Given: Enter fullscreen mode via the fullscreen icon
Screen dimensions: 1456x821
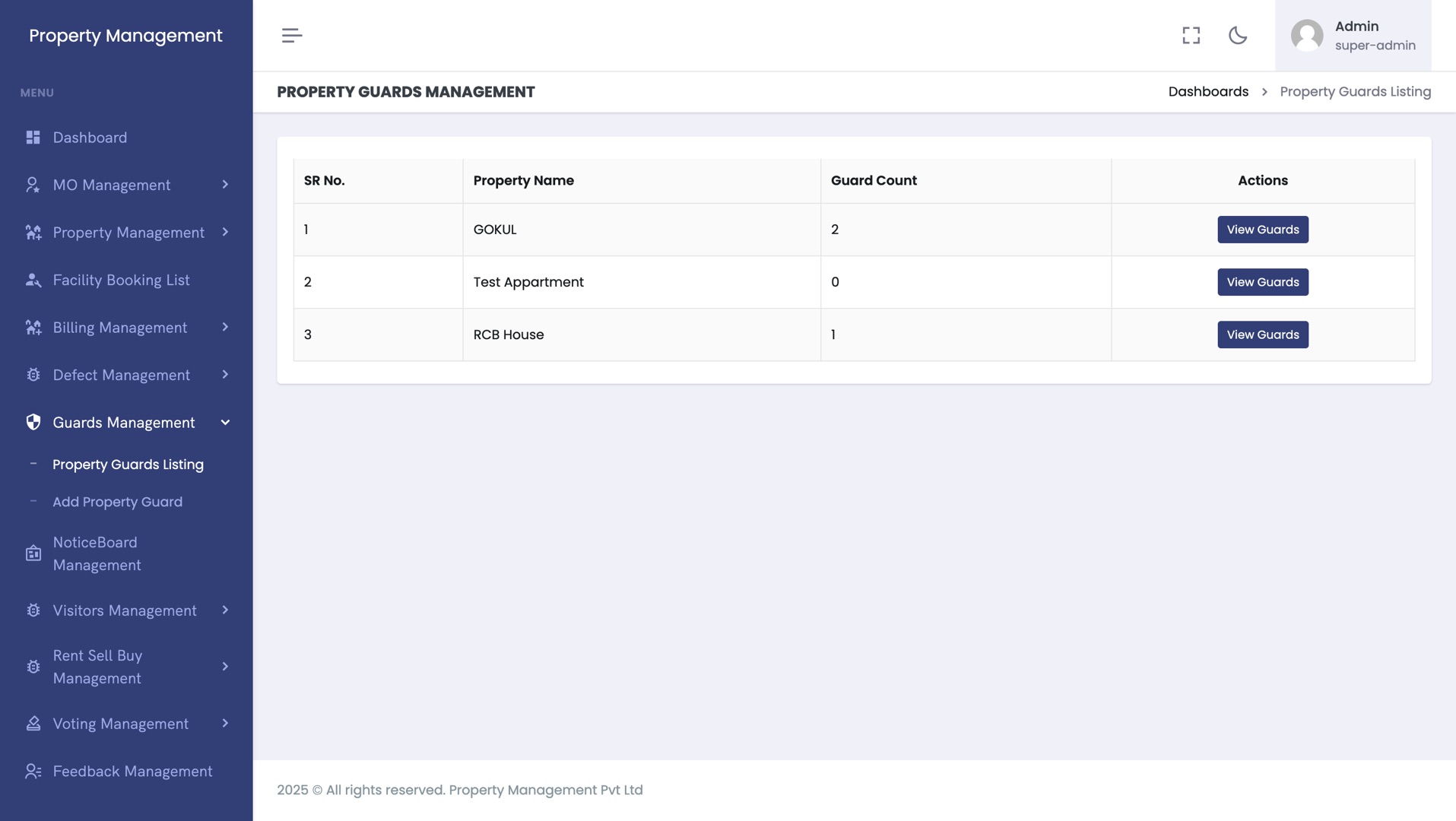Looking at the screenshot, I should 1191,36.
